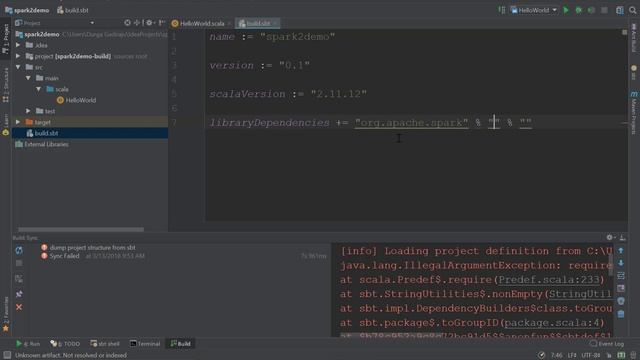This screenshot has width=640, height=360.
Task: Expand the test folder
Action: coord(28,111)
